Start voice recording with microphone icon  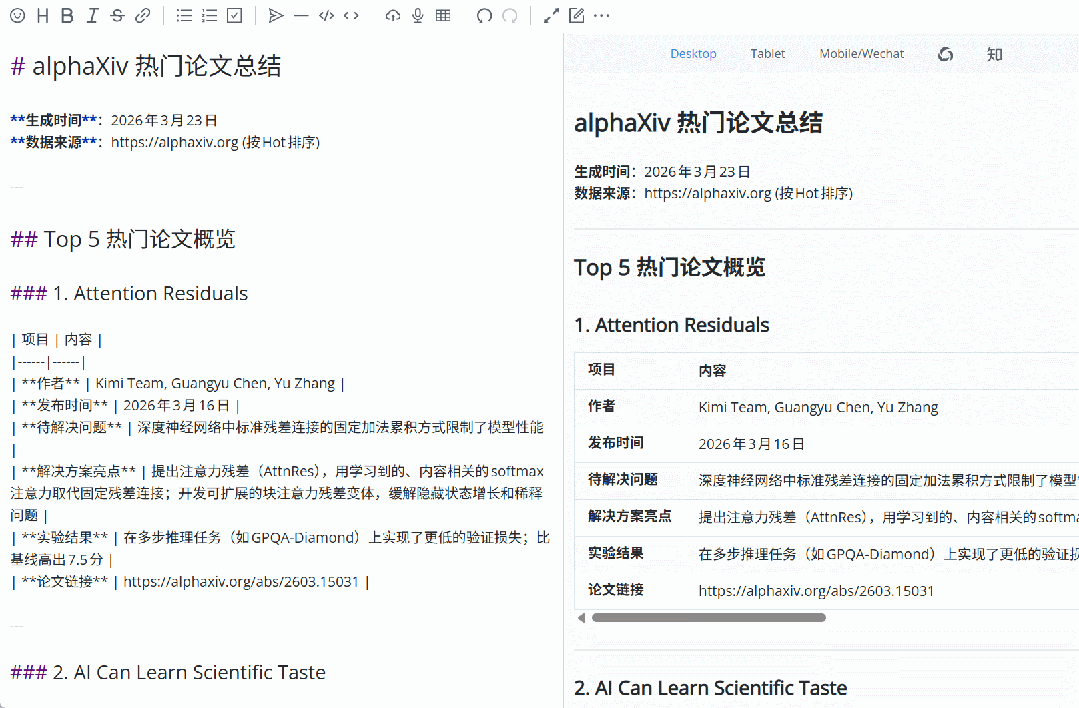417,15
